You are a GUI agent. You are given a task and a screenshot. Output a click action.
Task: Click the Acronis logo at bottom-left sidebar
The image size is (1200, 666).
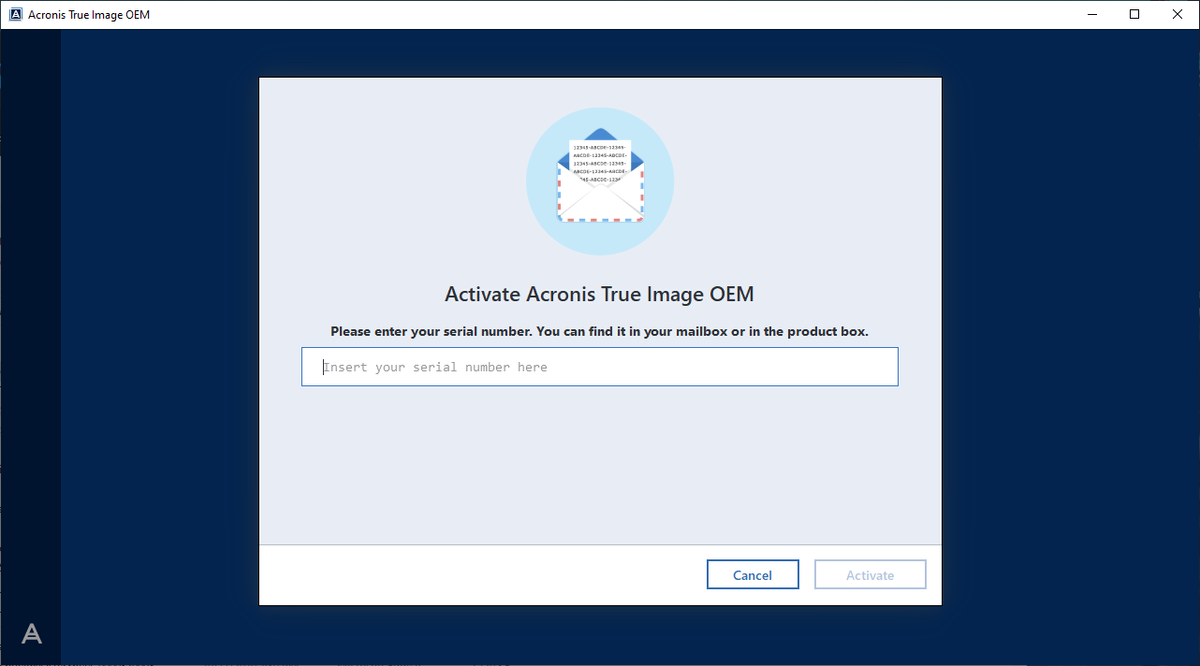(x=32, y=633)
